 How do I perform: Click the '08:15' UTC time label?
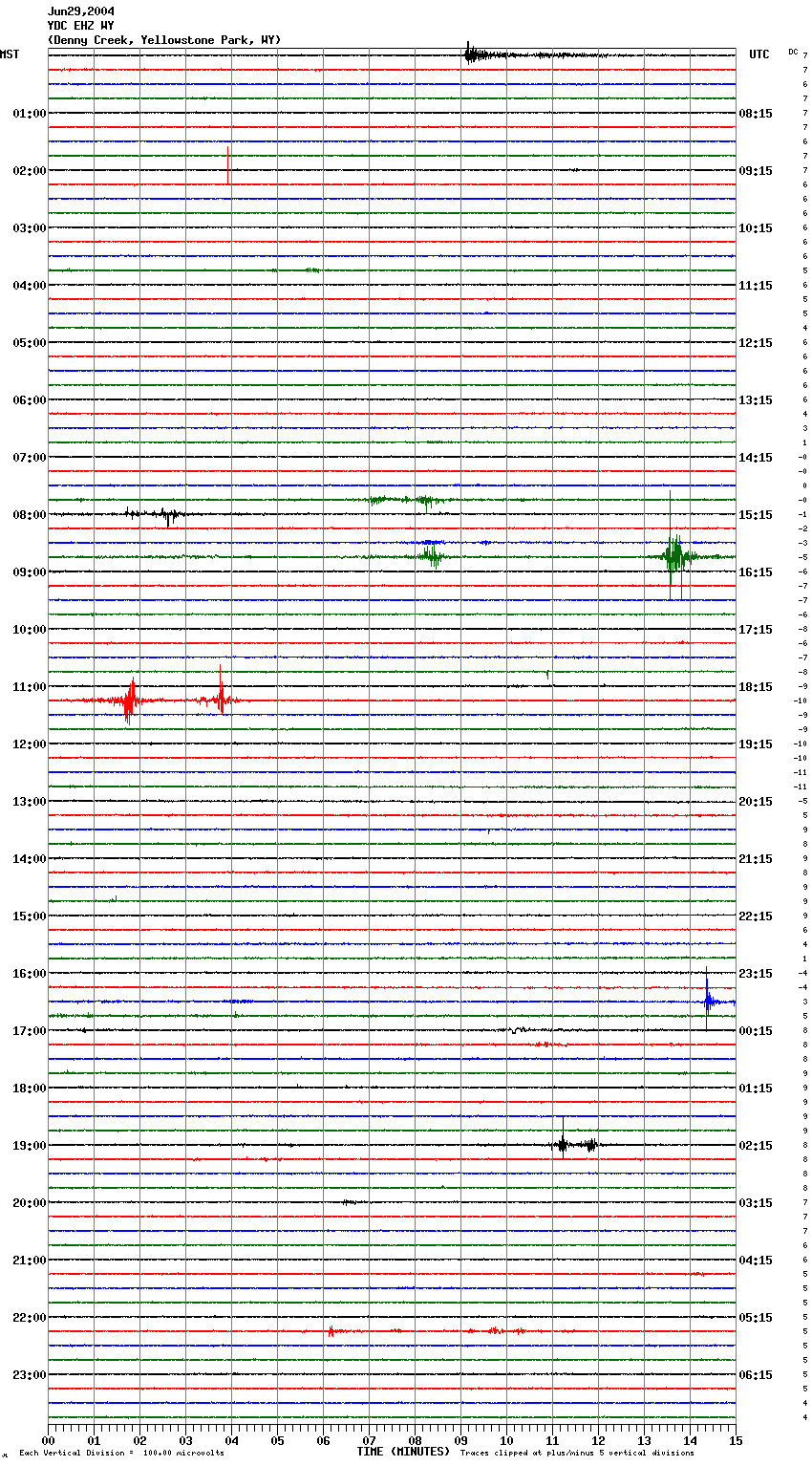(x=756, y=114)
